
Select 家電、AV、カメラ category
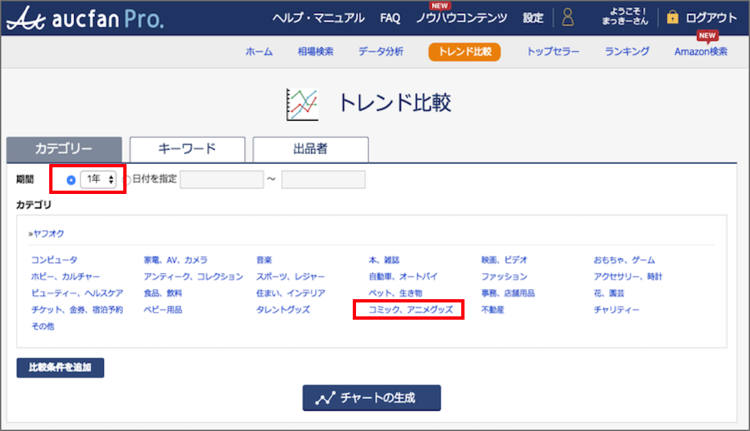[x=176, y=260]
